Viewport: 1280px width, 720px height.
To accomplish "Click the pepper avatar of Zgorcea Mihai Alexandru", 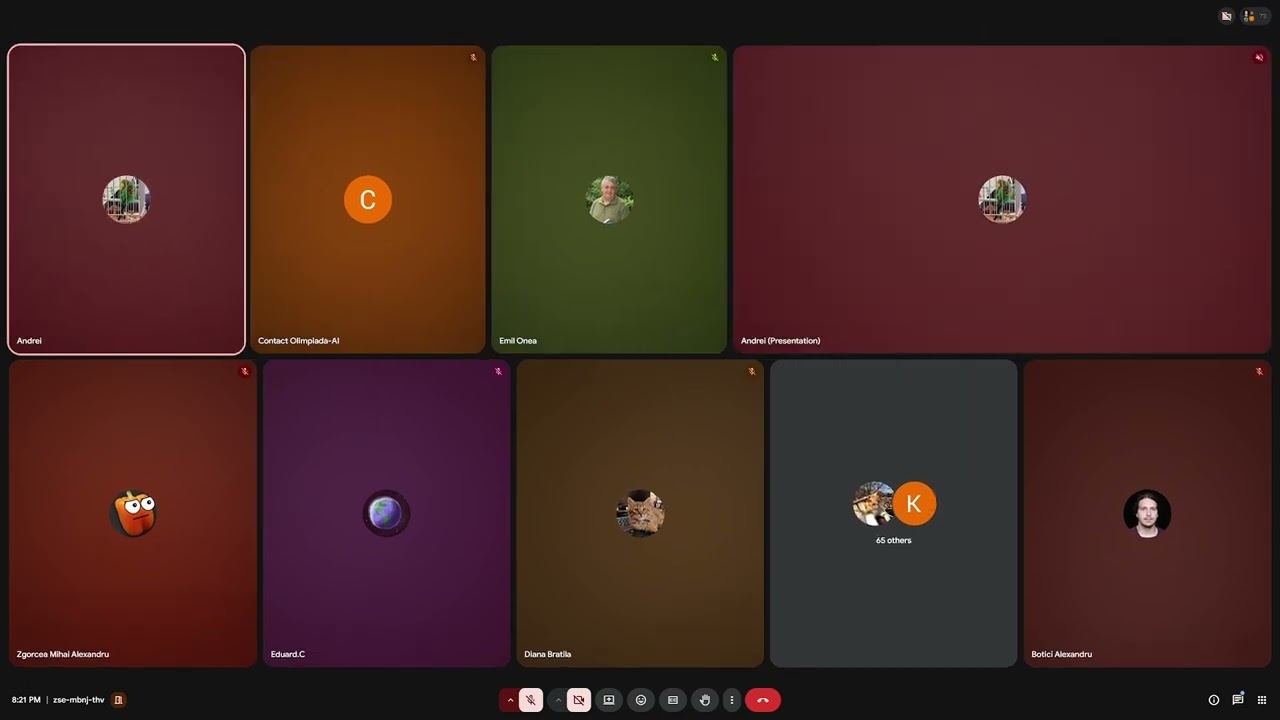I will tap(133, 514).
